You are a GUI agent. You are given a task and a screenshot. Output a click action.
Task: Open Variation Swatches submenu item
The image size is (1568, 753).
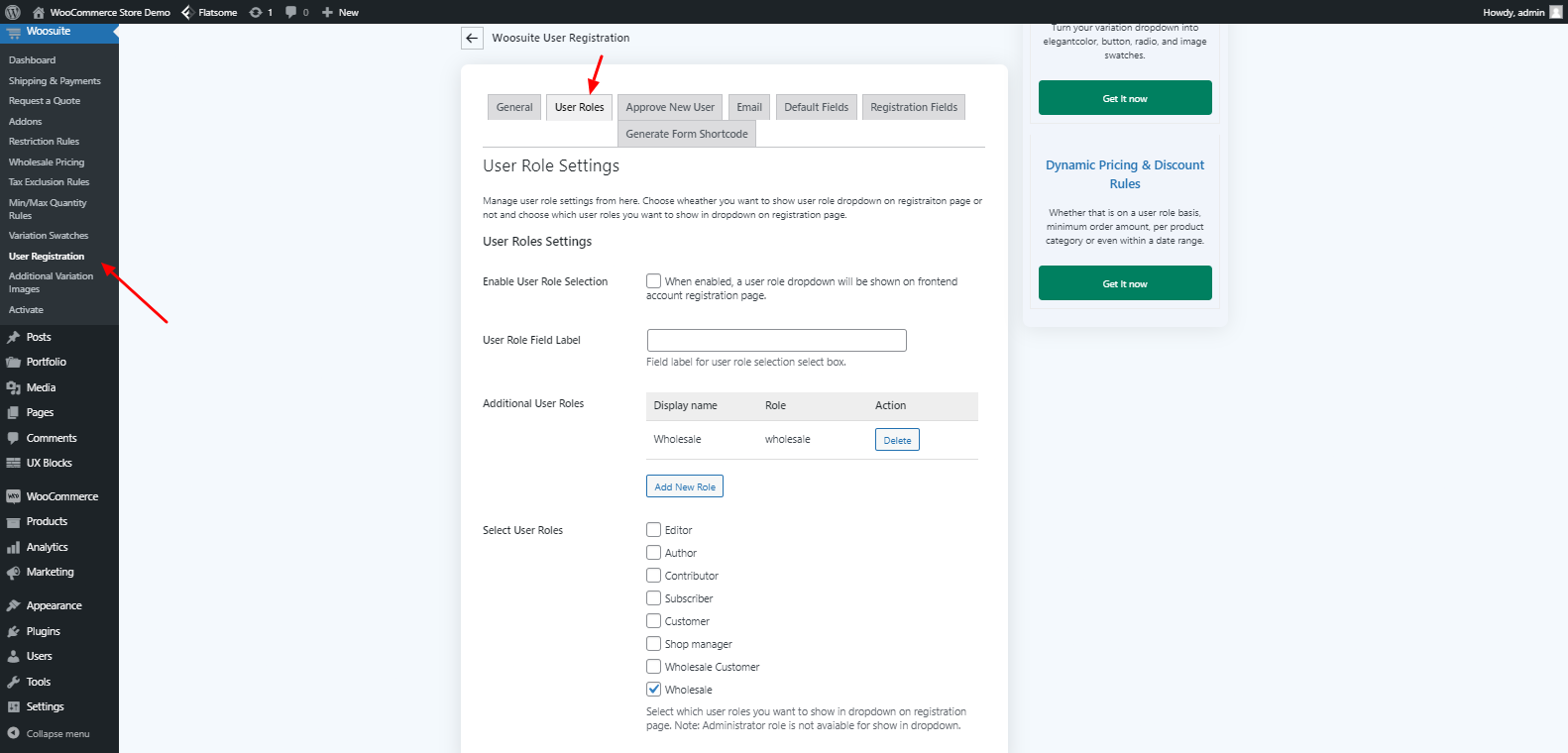49,236
